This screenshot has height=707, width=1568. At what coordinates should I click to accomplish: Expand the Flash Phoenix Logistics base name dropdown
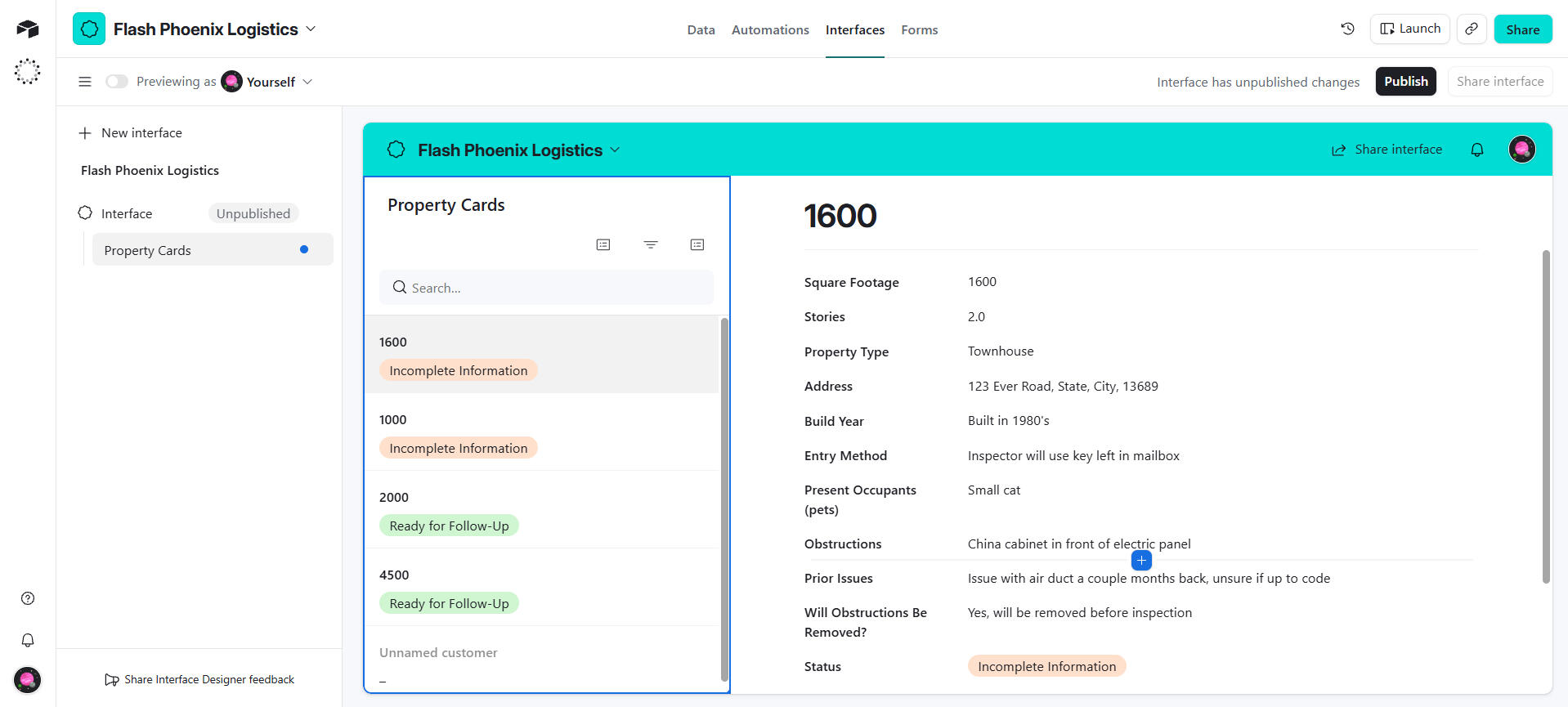[311, 29]
